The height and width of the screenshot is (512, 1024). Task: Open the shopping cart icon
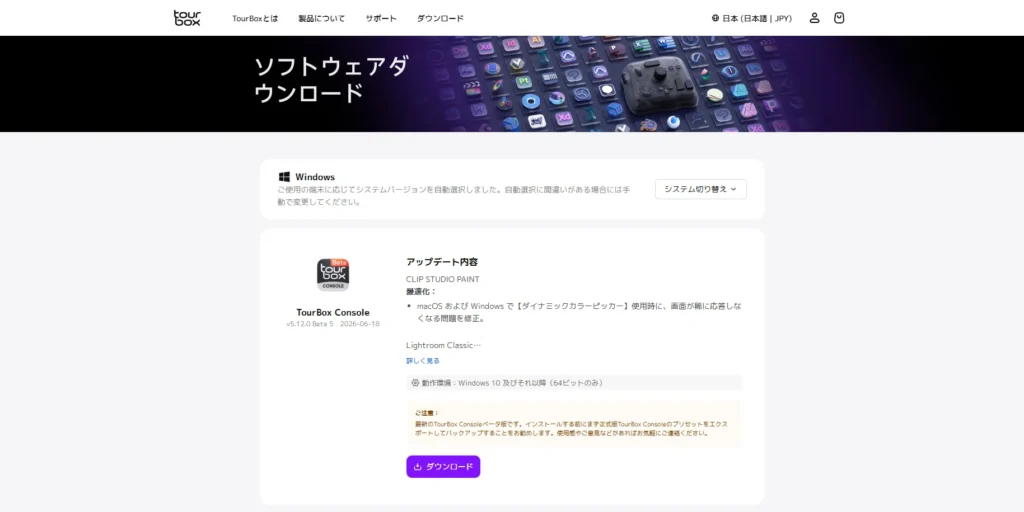(x=839, y=18)
